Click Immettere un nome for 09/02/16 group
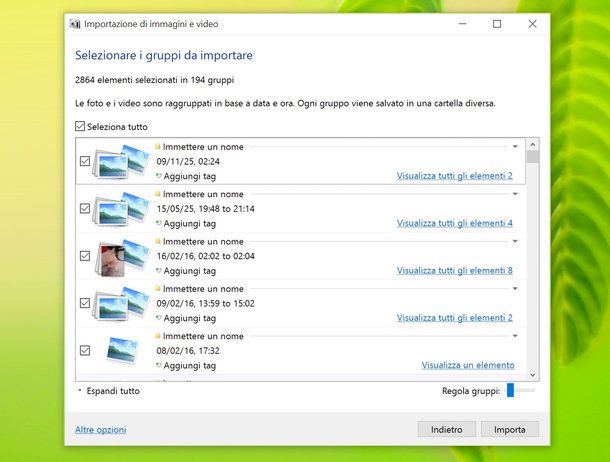 click(203, 289)
